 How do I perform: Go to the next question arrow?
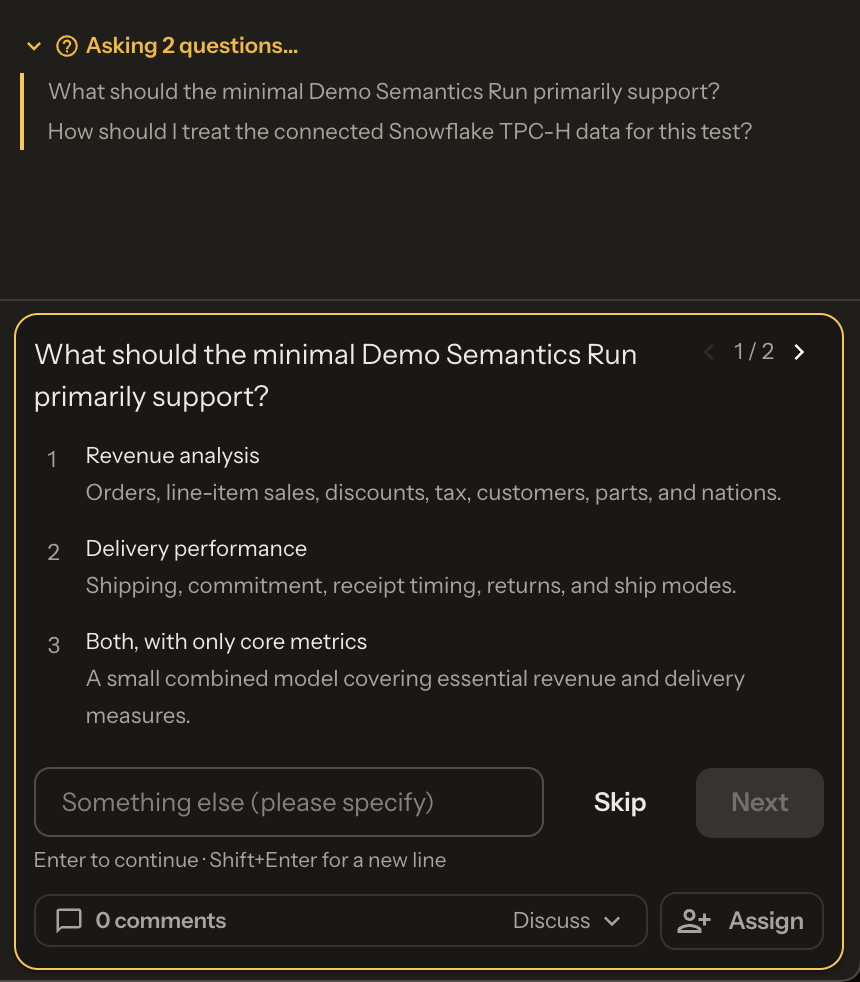click(x=799, y=352)
